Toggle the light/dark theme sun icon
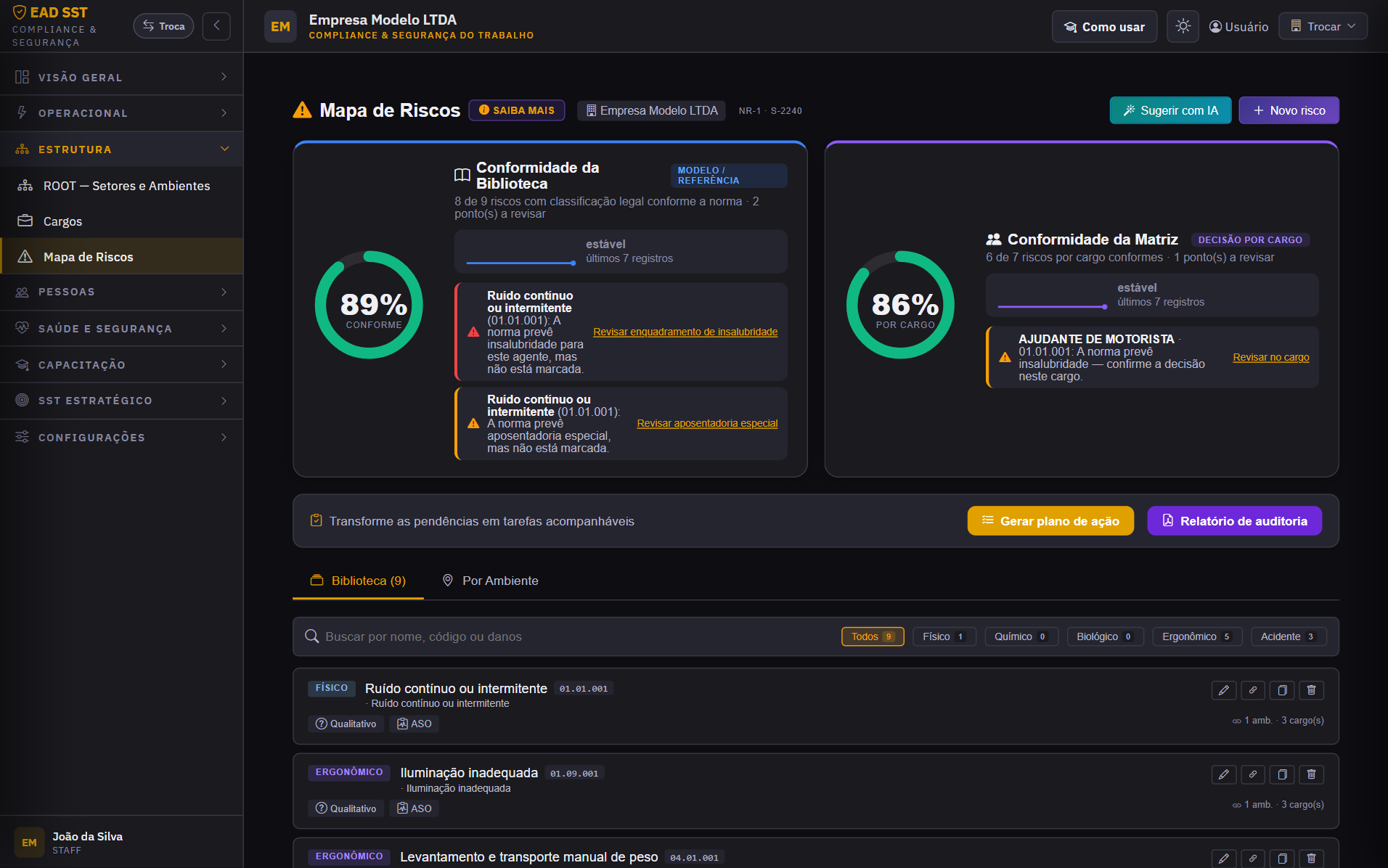The width and height of the screenshot is (1388, 868). coord(1183,27)
